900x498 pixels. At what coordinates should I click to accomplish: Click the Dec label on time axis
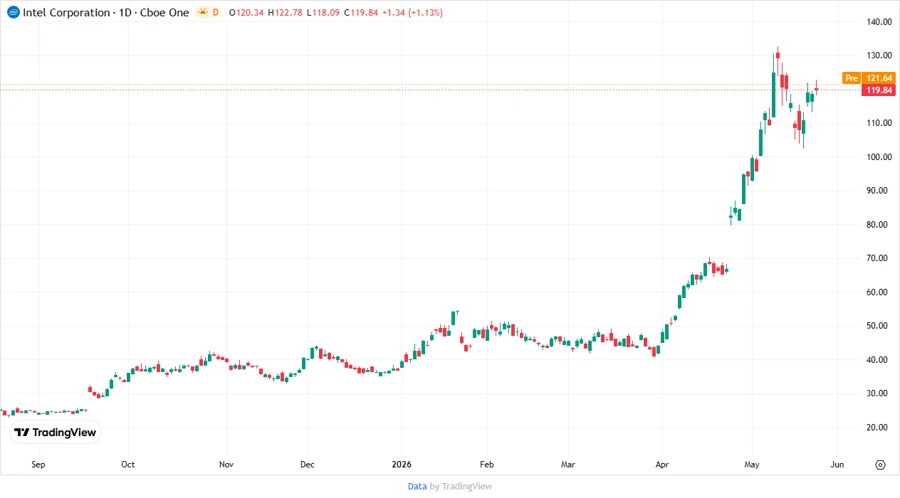pyautogui.click(x=307, y=464)
